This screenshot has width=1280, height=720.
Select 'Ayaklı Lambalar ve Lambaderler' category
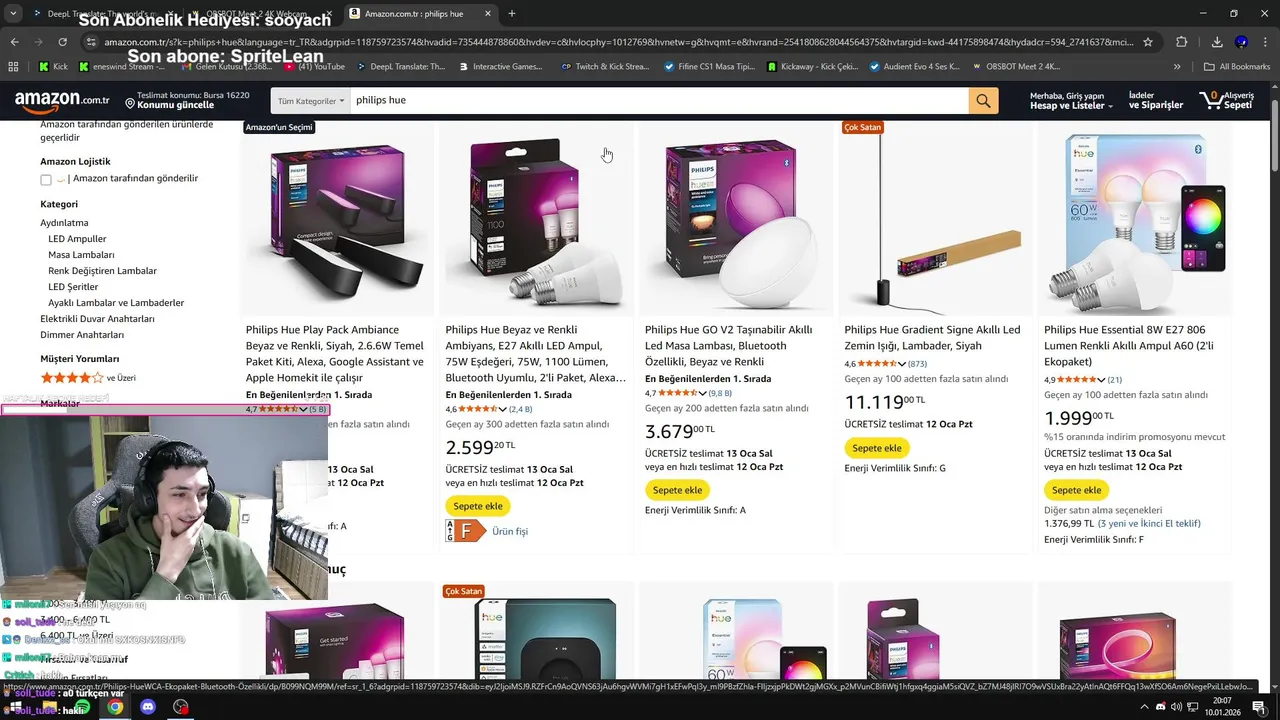[x=116, y=303]
